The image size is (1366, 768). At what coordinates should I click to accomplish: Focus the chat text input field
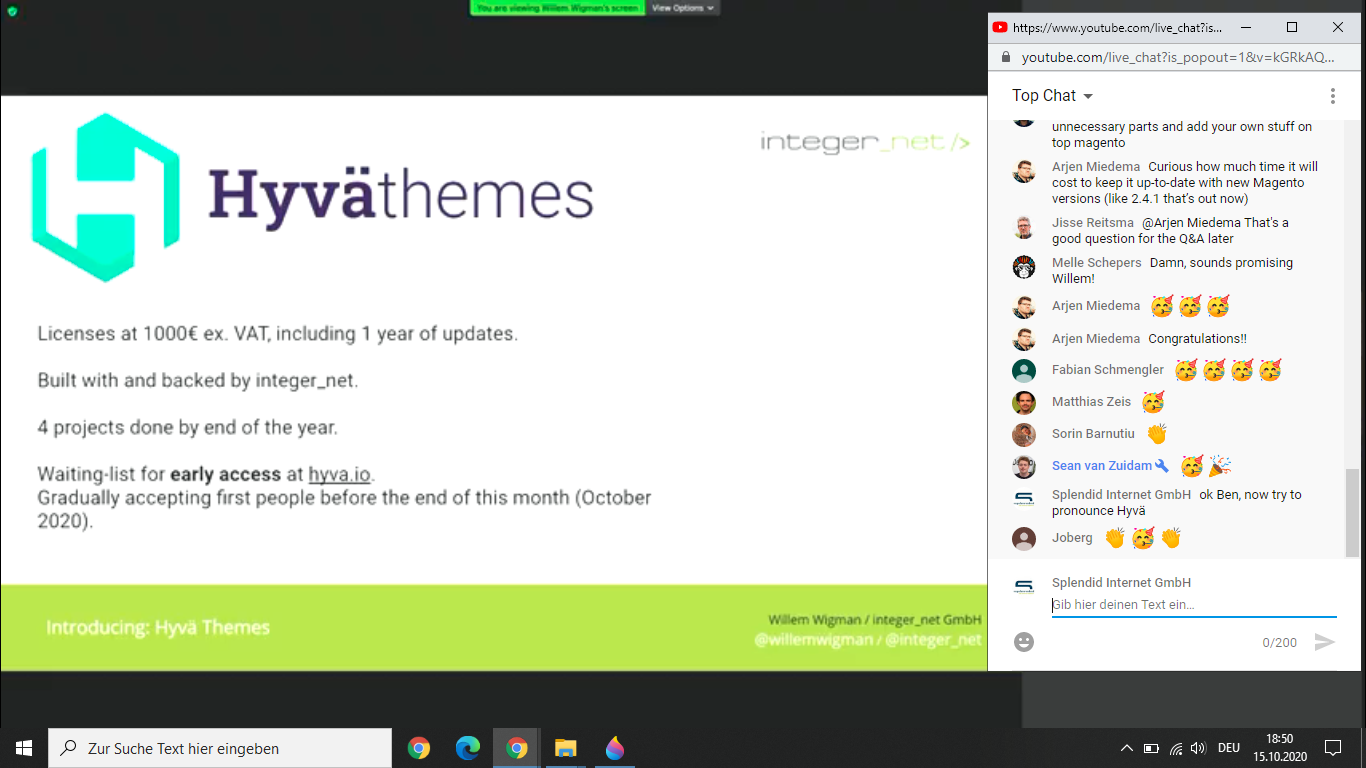[x=1194, y=605]
